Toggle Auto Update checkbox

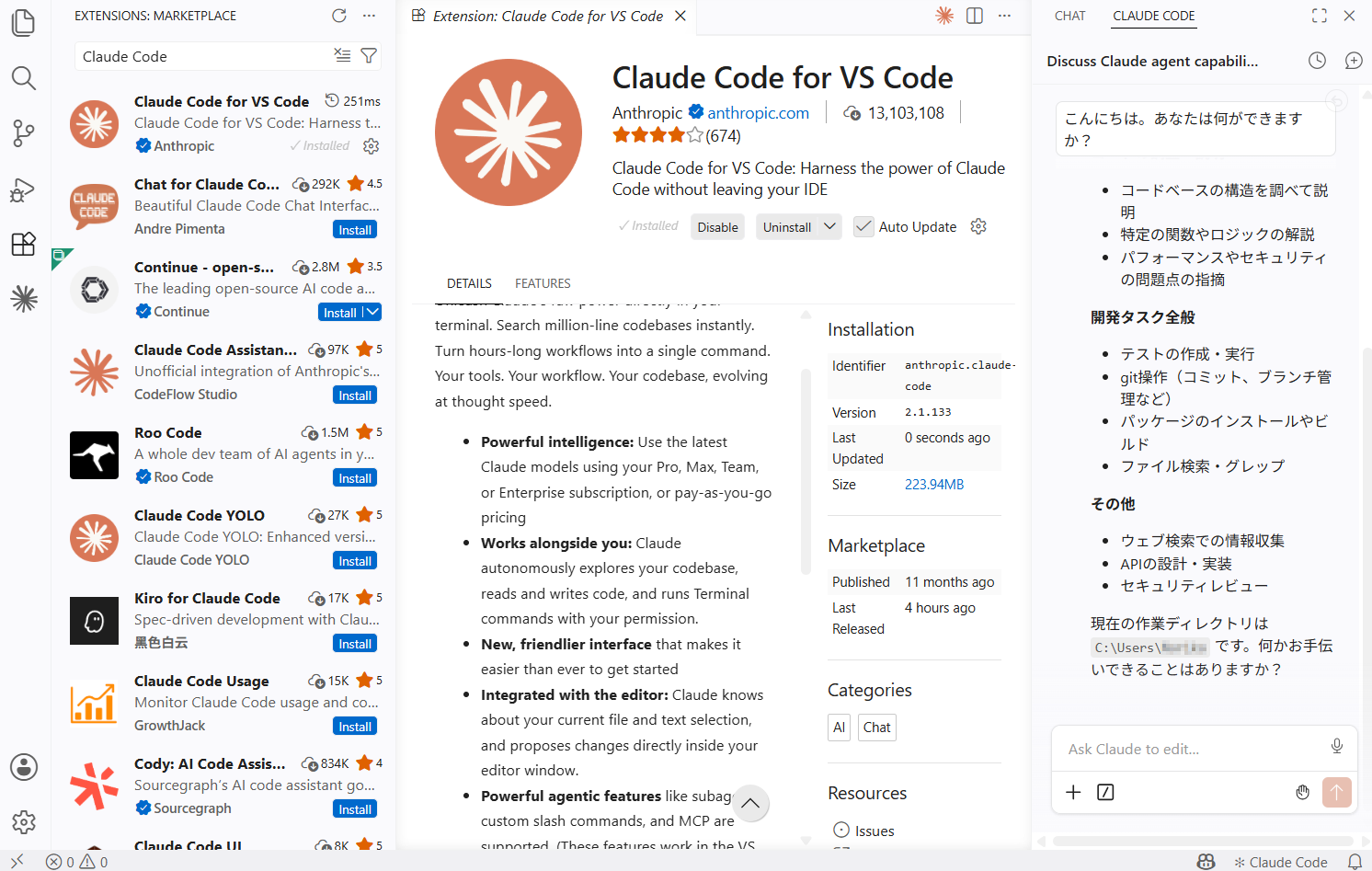(x=863, y=226)
